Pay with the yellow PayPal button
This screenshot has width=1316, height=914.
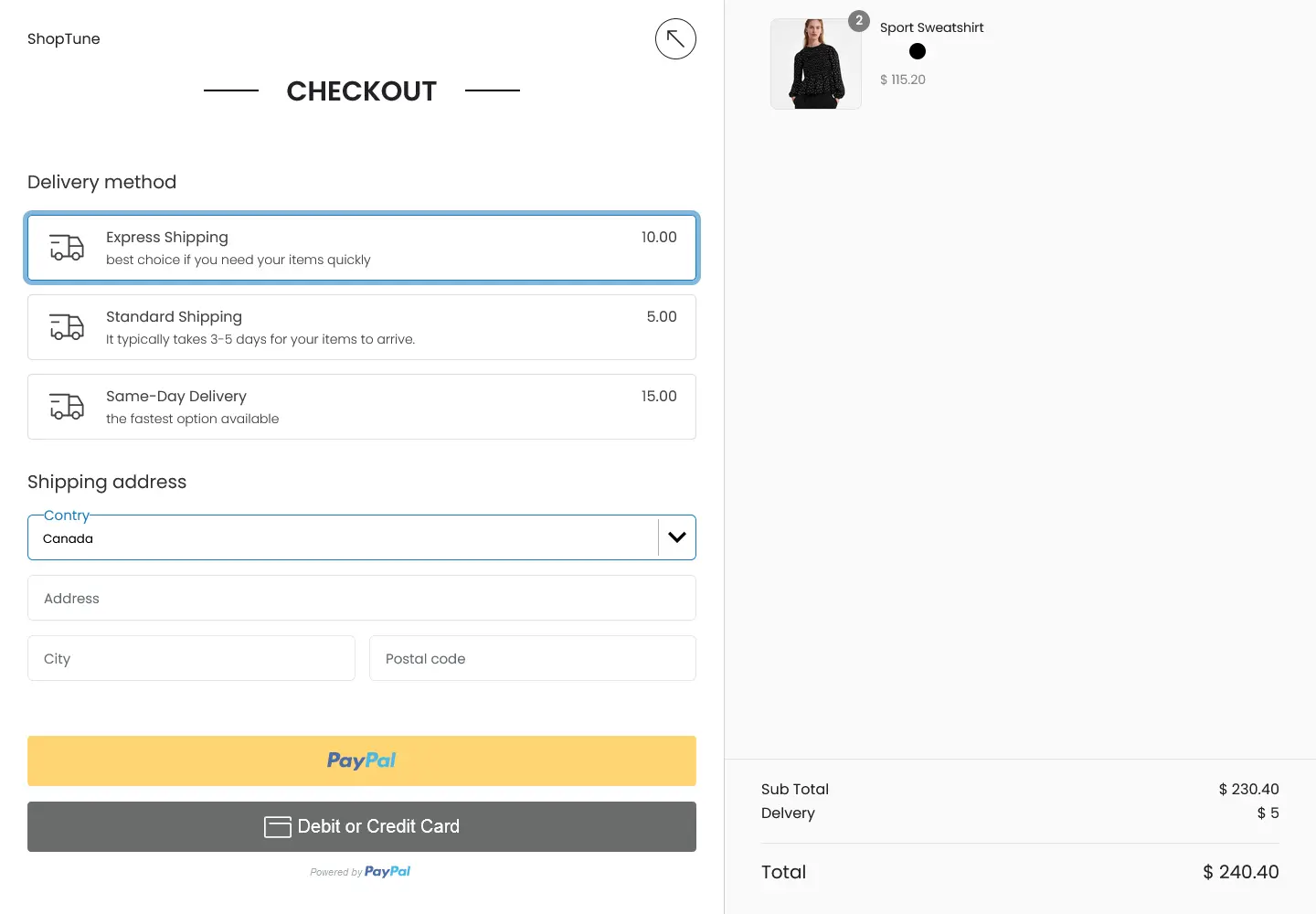[x=362, y=760]
